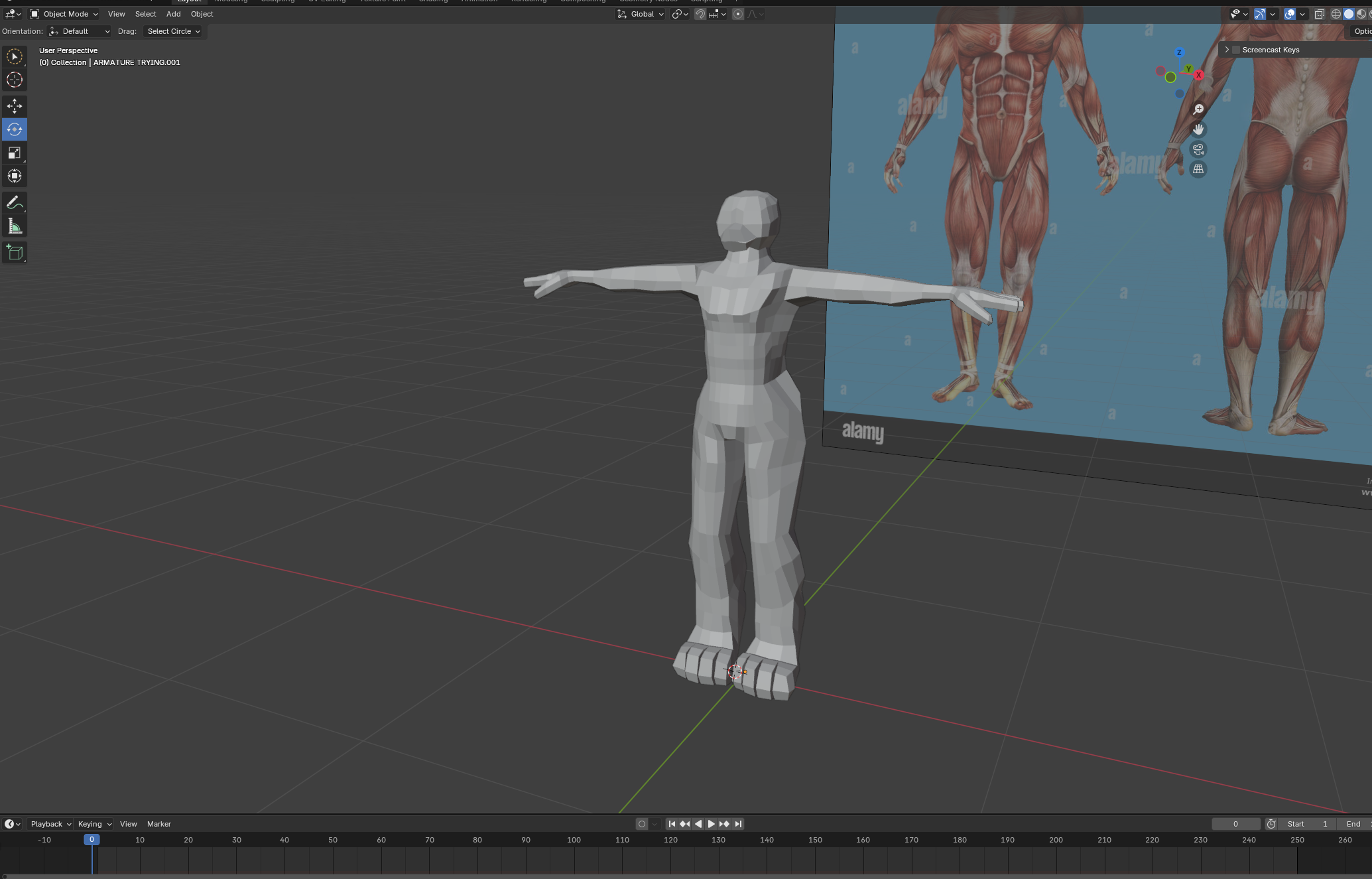Viewport: 1372px width, 879px height.
Task: Switch to the Cursor tool
Action: tap(14, 80)
